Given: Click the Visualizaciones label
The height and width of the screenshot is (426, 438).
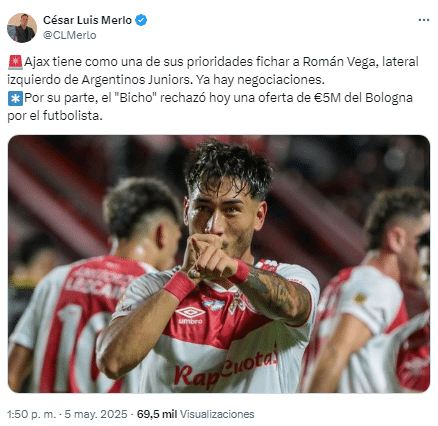Looking at the screenshot, I should [x=217, y=414].
